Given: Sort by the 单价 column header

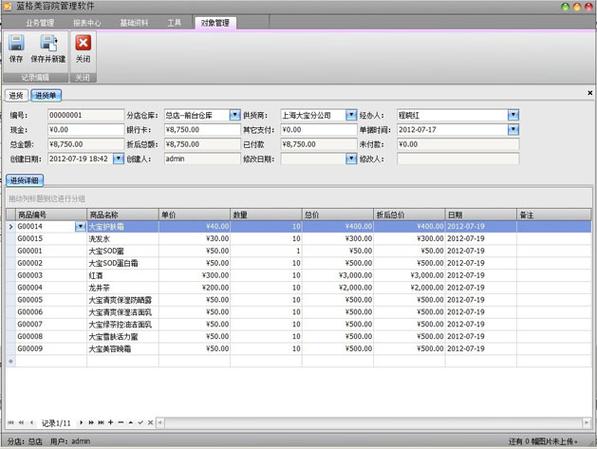Looking at the screenshot, I should pos(194,215).
